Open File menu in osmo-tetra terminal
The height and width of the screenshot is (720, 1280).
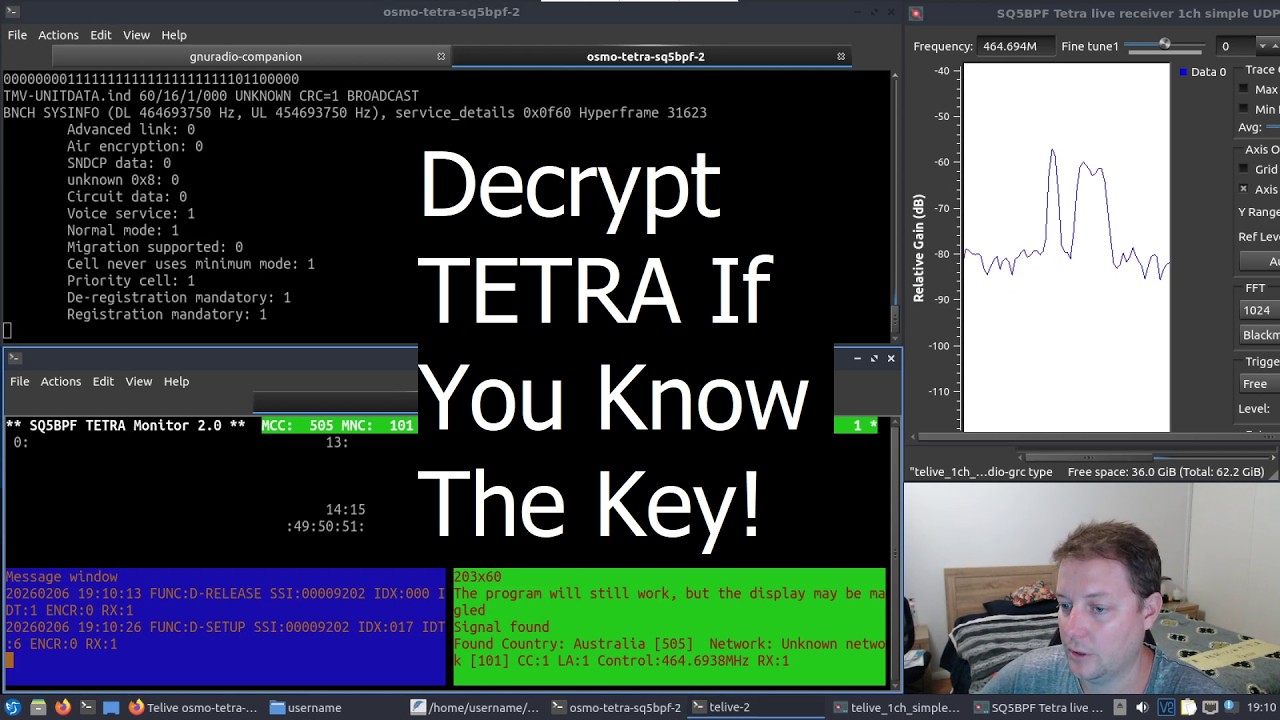17,35
